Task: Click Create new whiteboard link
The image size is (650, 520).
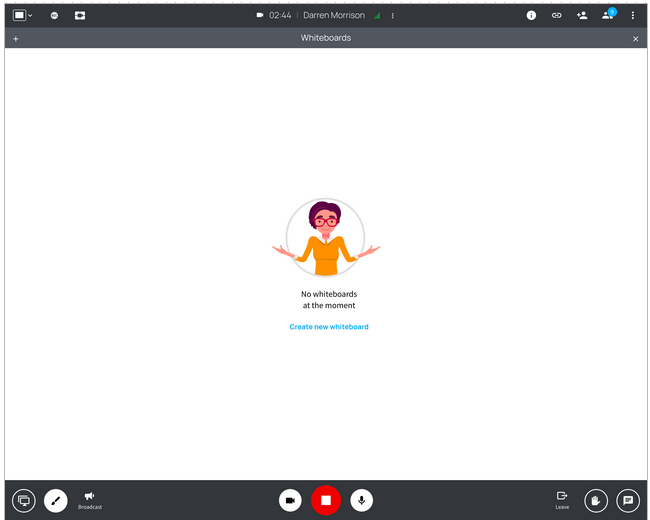Action: tap(329, 327)
